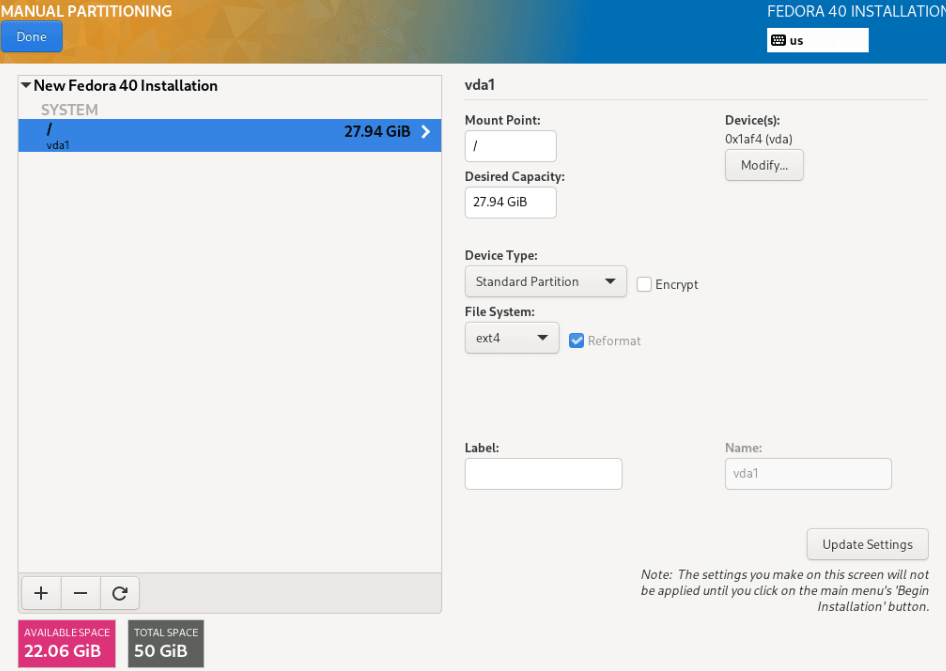
Task: Click the vda1 heading in details panel
Action: click(x=480, y=85)
